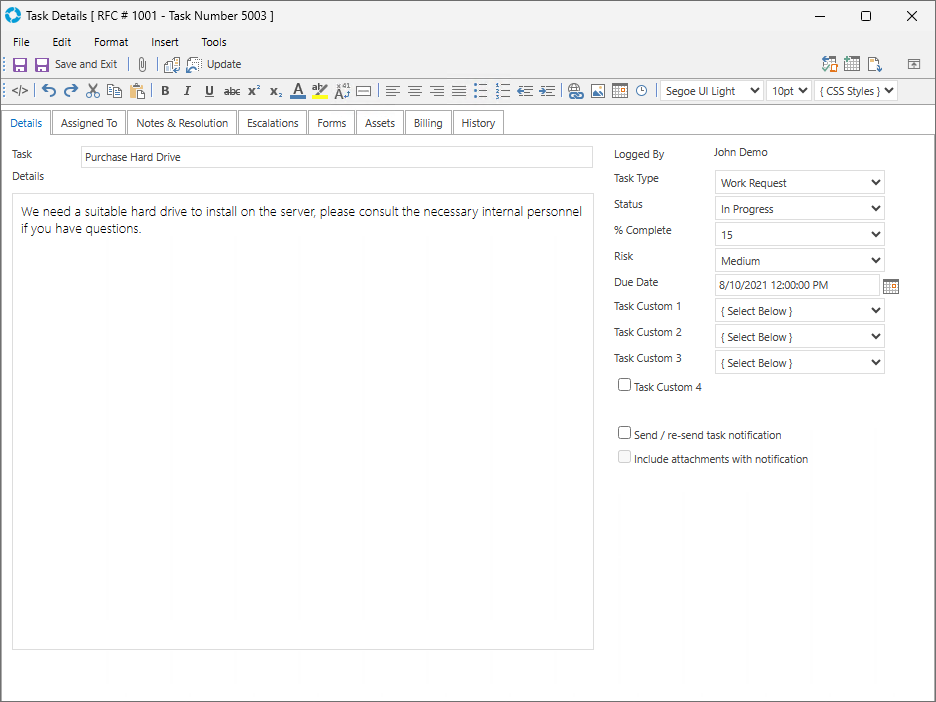Click the insert image icon

coord(597,91)
